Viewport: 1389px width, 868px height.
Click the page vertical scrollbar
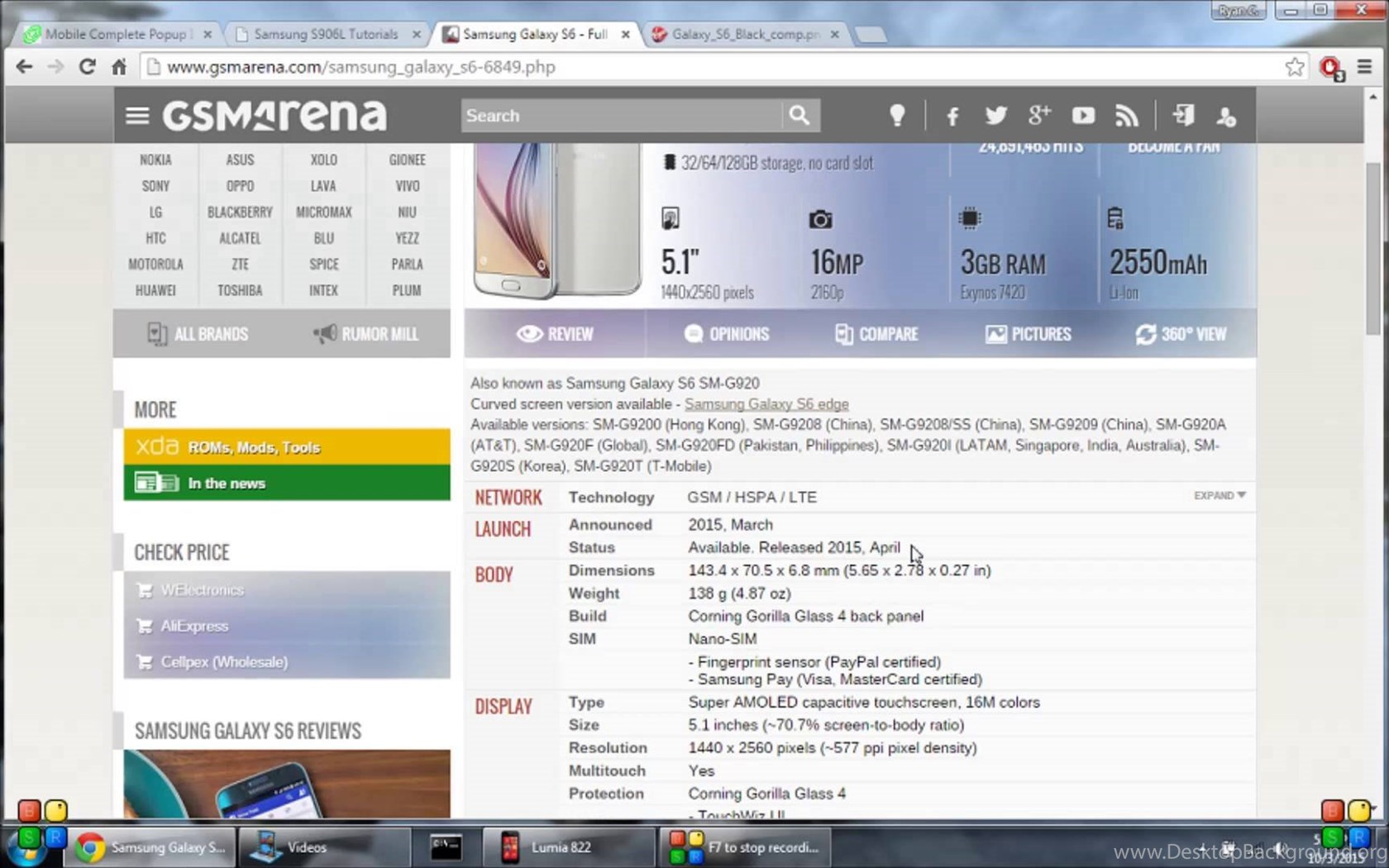pyautogui.click(x=1372, y=248)
